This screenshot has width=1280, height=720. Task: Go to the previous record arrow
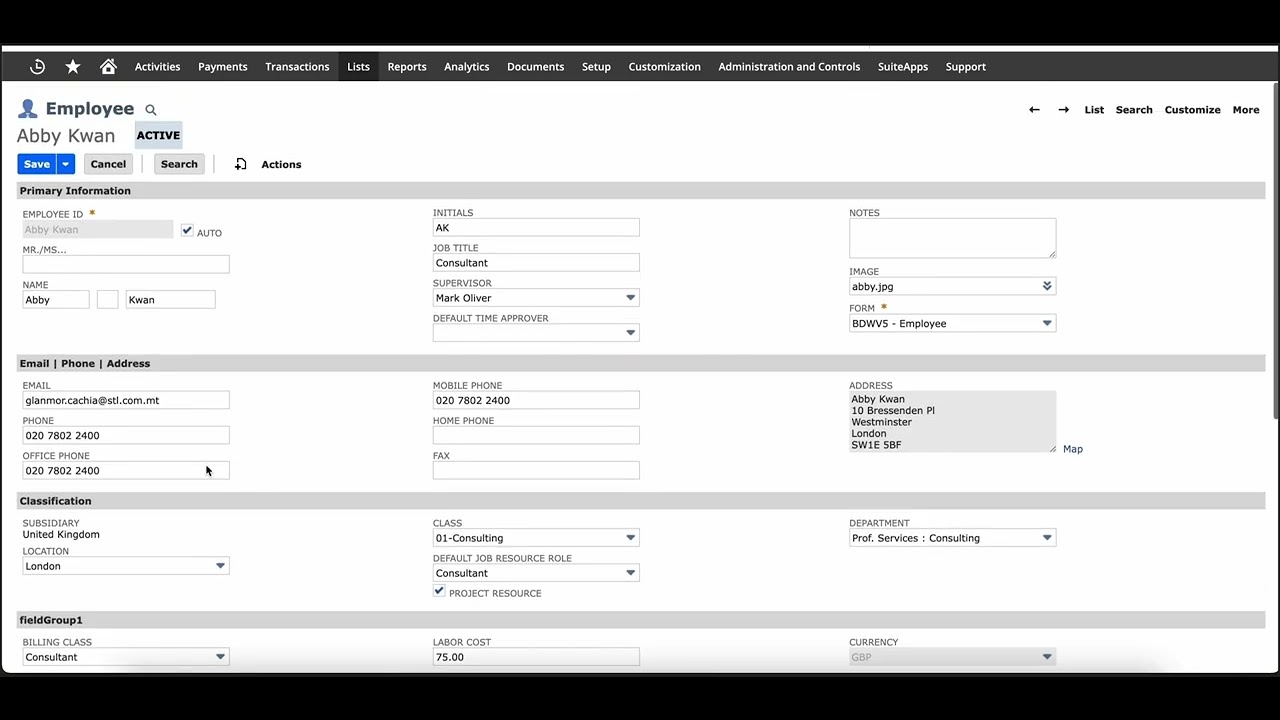(1034, 110)
